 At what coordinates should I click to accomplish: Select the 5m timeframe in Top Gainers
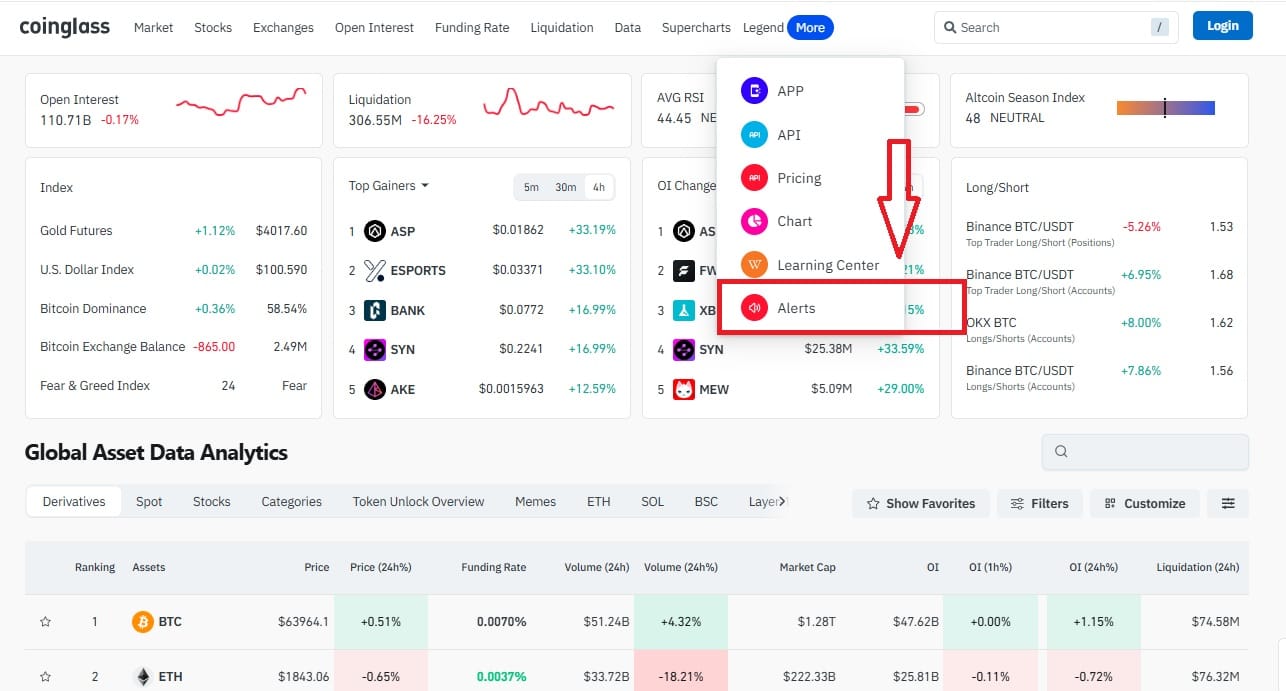pyautogui.click(x=531, y=187)
